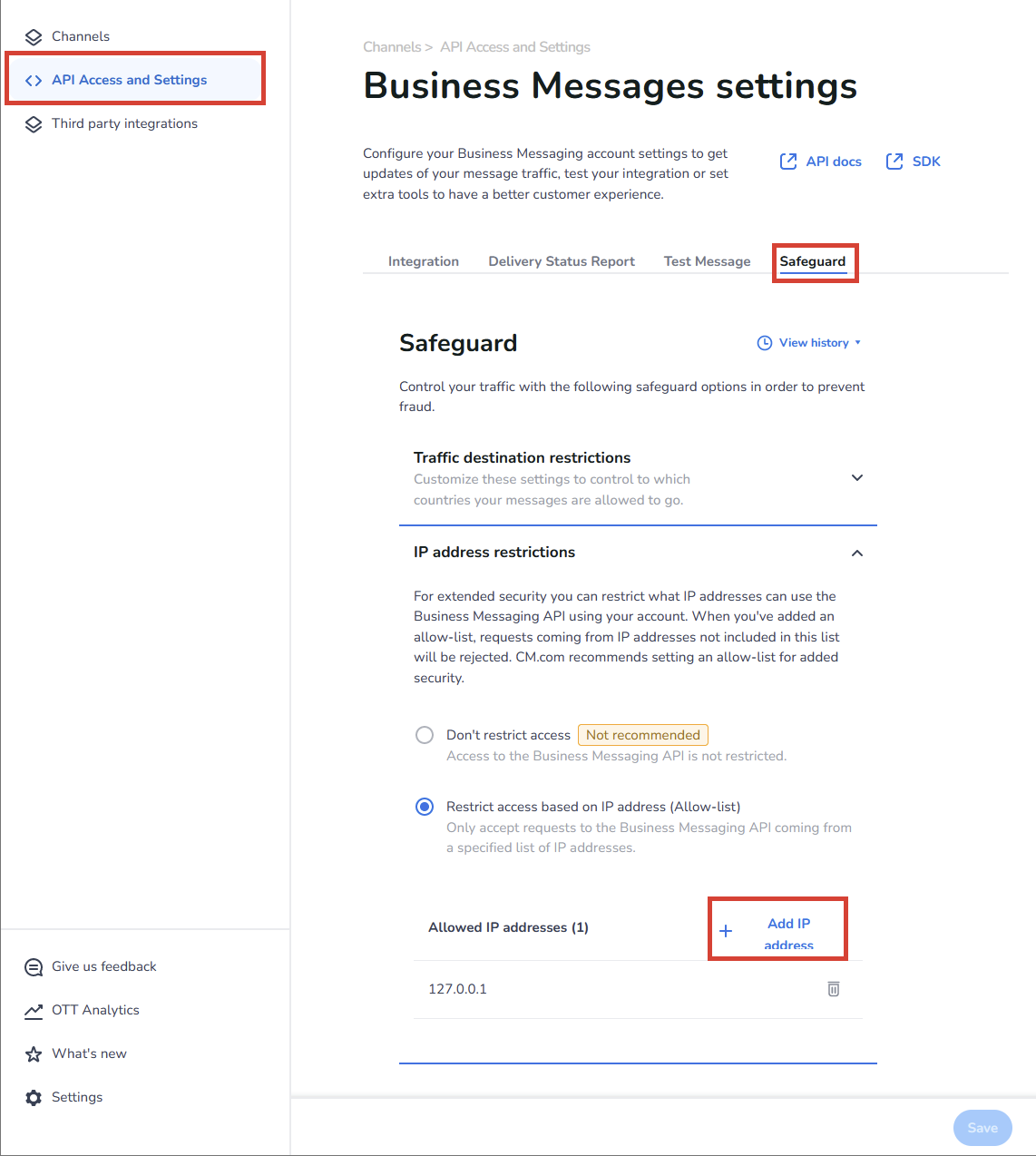Screen dimensions: 1036x1156
Task: Open the View history dropdown arrow
Action: 858,343
